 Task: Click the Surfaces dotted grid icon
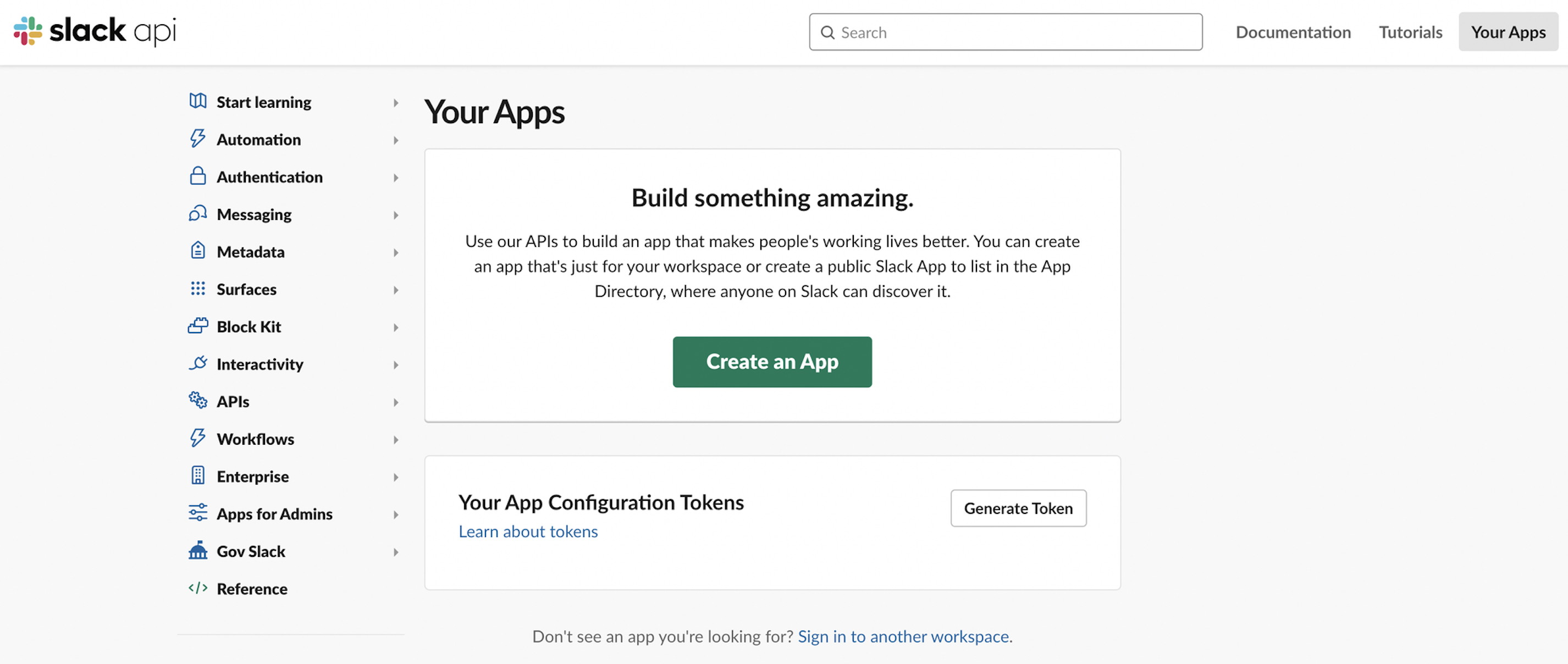[x=198, y=289]
